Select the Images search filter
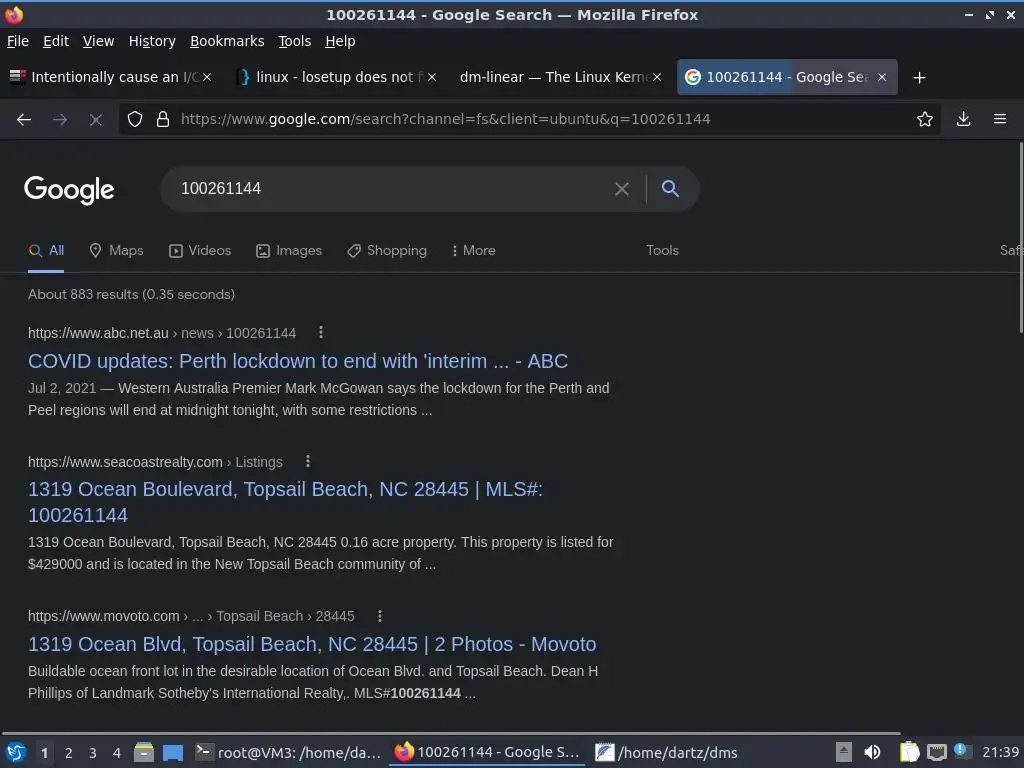 [x=289, y=251]
